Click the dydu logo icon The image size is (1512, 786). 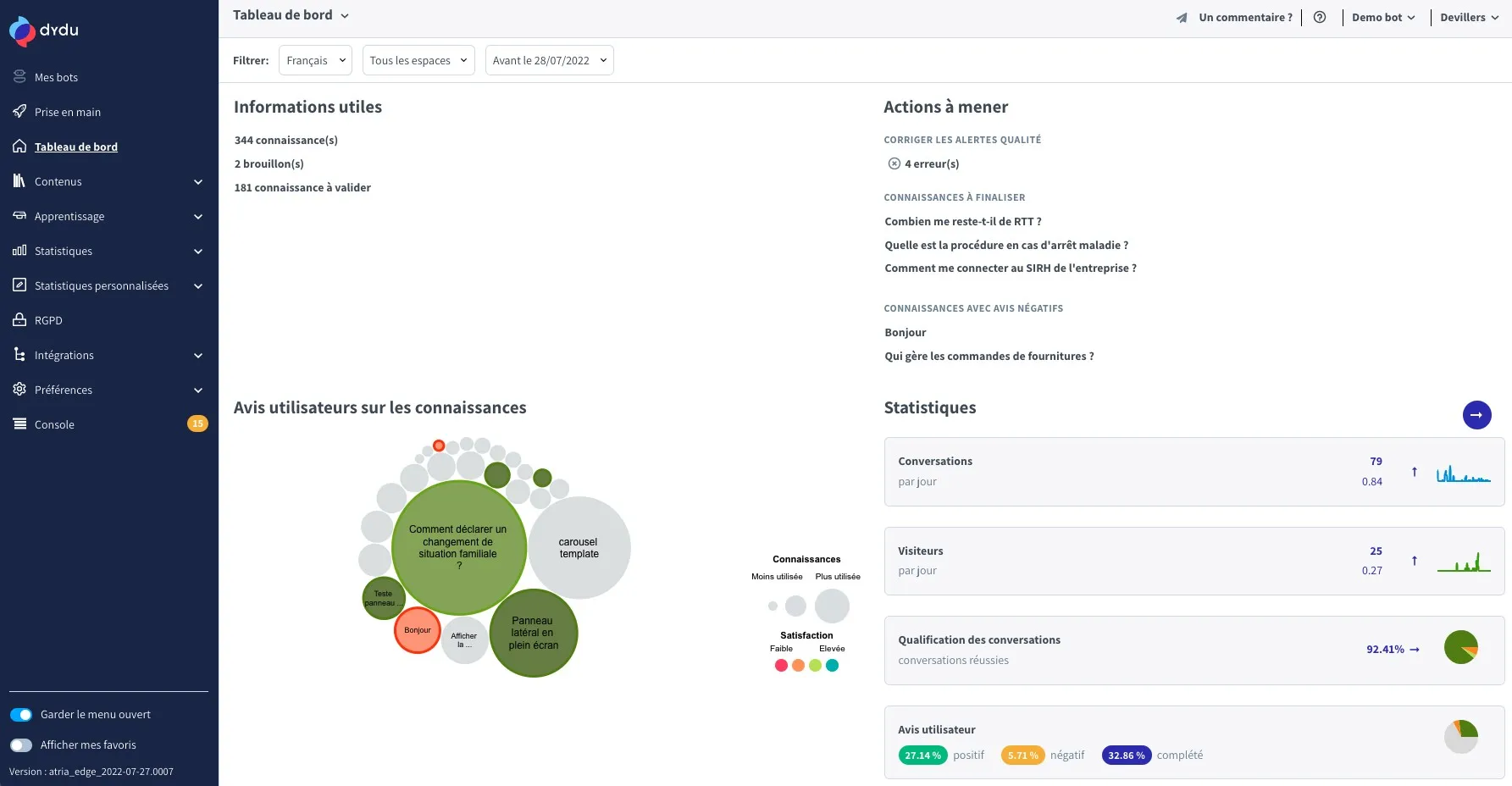click(x=23, y=31)
